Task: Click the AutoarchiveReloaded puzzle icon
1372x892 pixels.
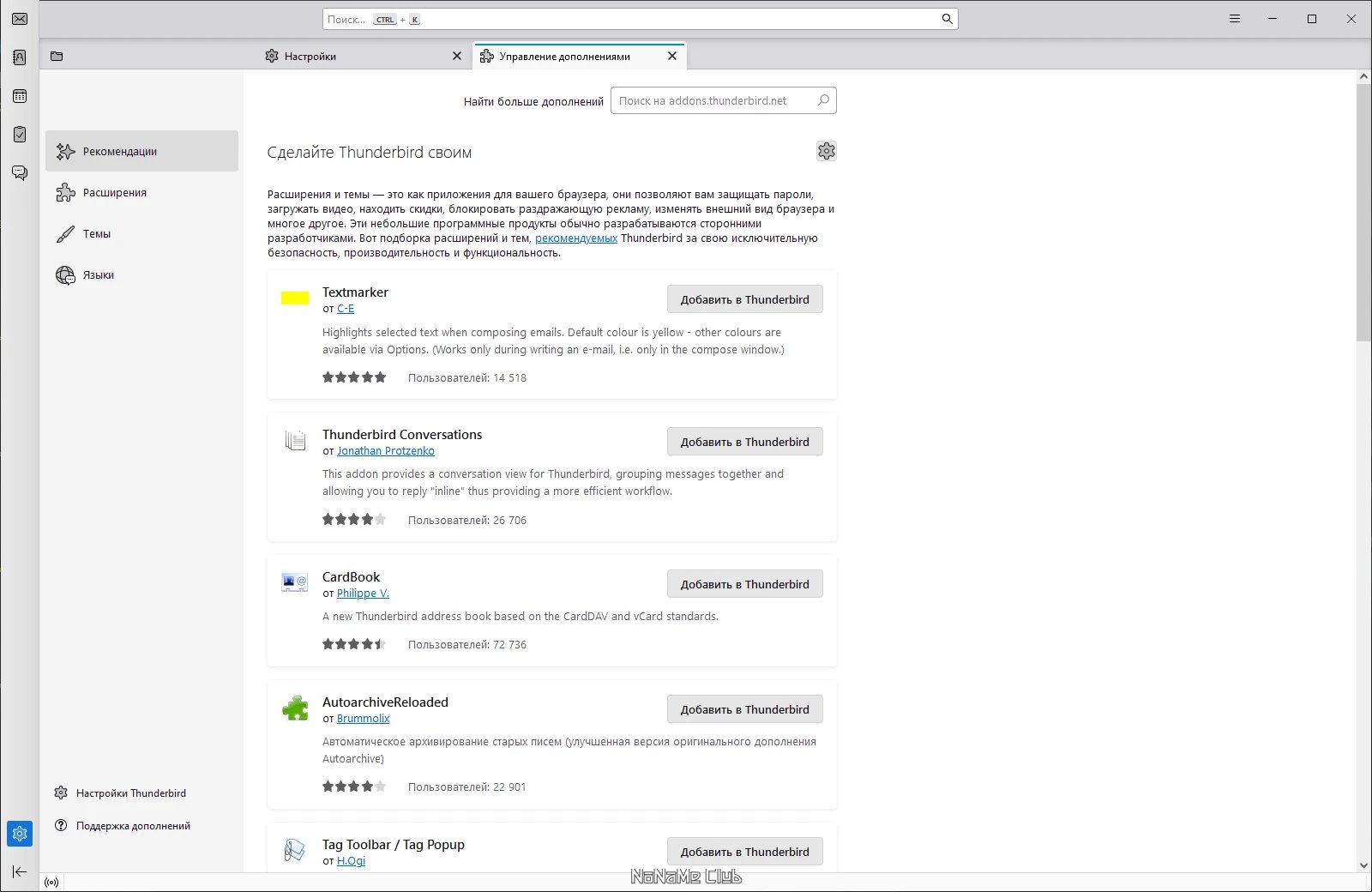Action: pyautogui.click(x=295, y=708)
